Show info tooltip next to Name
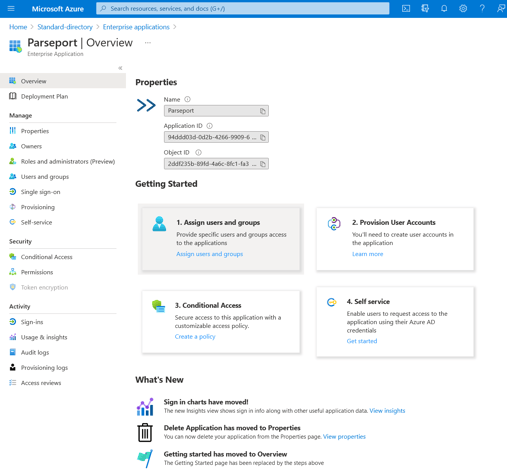 pos(188,99)
